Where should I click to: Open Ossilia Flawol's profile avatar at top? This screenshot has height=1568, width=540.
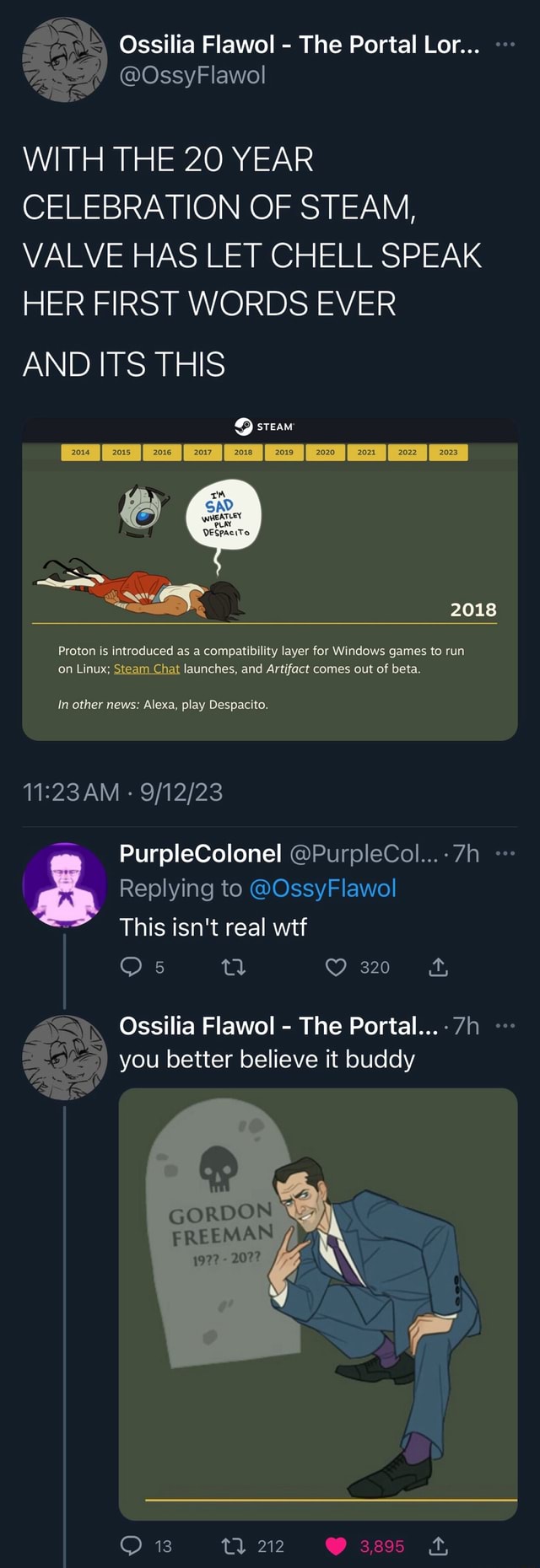[64, 59]
